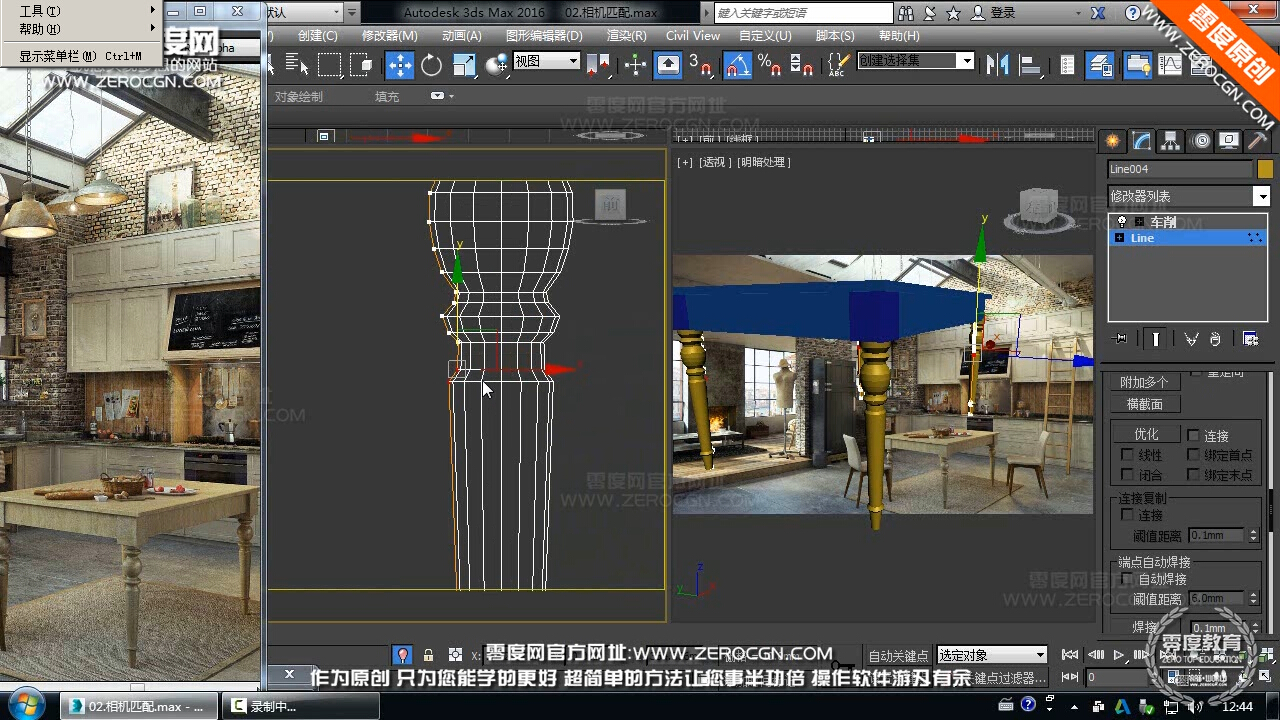
Task: Open the 视图 reference coordinate dropdown
Action: 546,61
